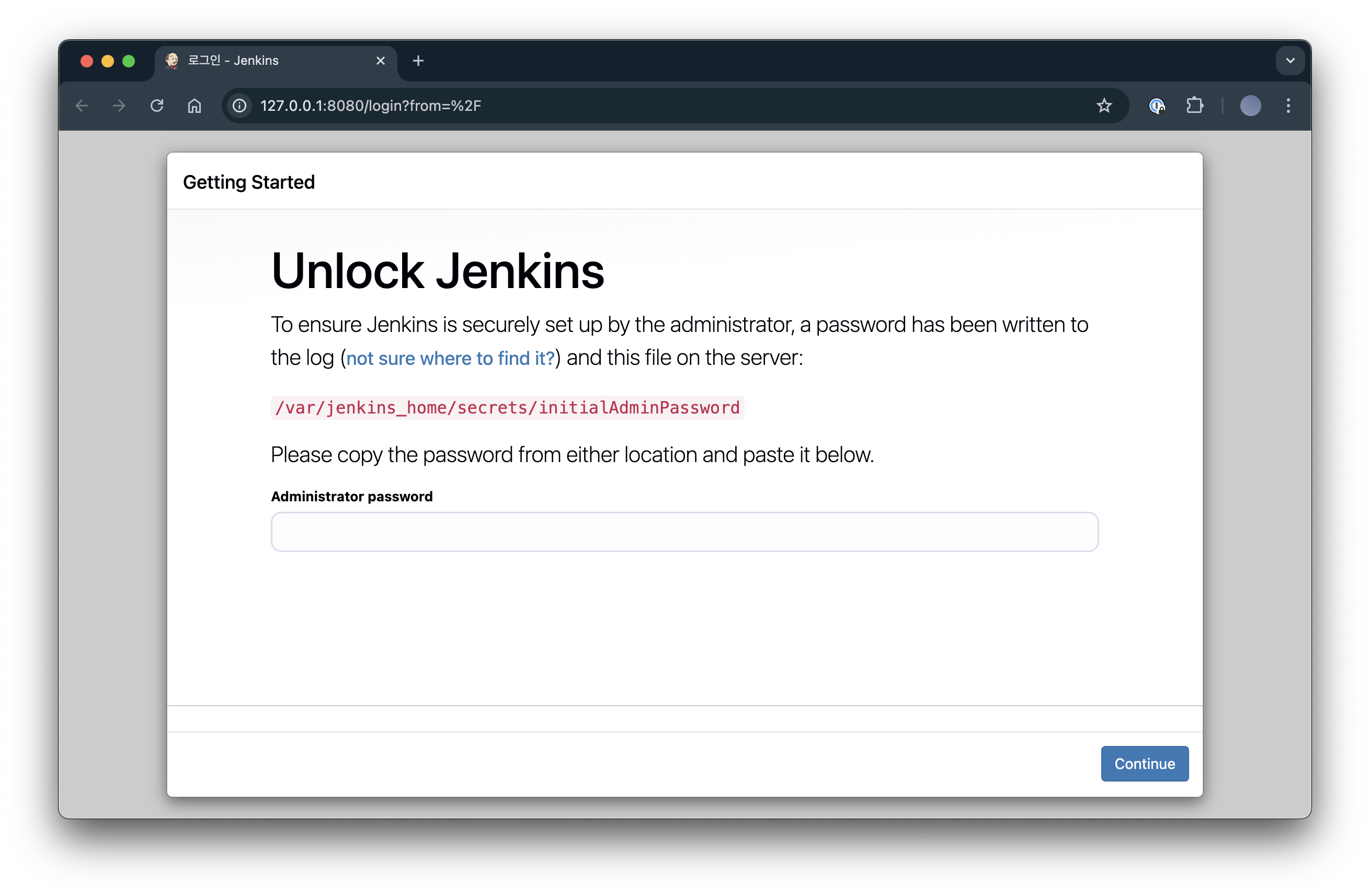Click the address bar URL text
This screenshot has width=1370, height=896.
point(371,106)
